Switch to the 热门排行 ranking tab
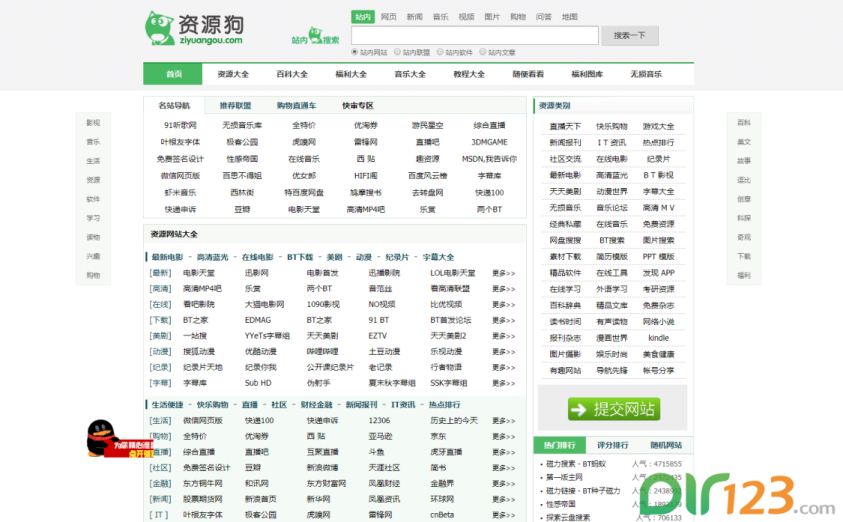Screen dimensions: 843x522 (x=559, y=445)
